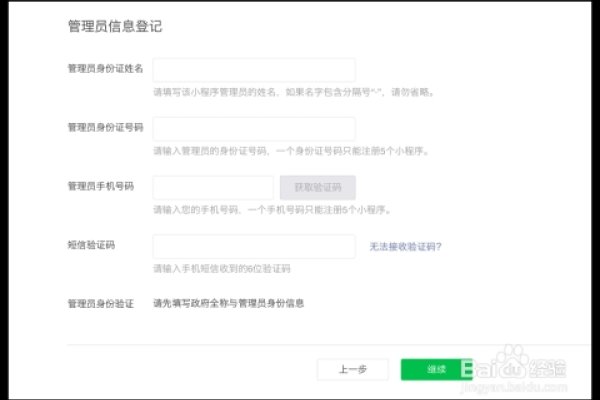Click into the 短信验证码 input field
The width and height of the screenshot is (600, 400).
tap(254, 246)
